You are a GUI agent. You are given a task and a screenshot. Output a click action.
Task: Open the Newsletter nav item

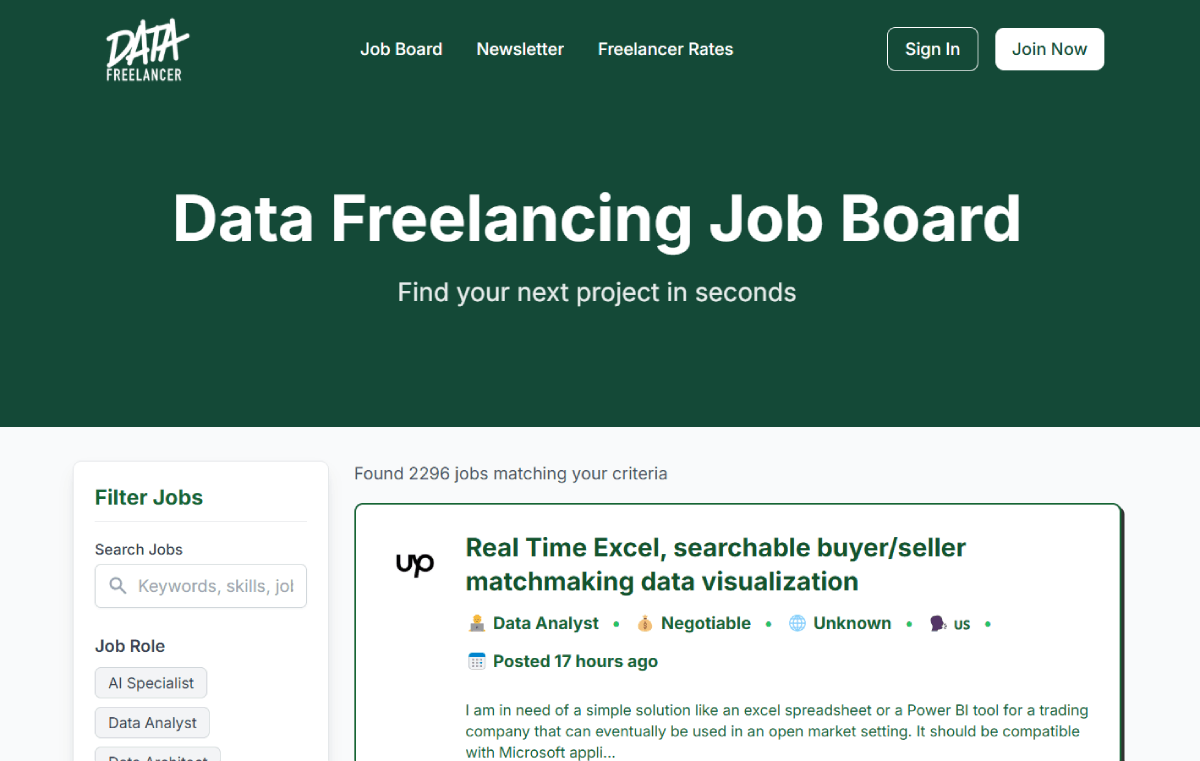[x=520, y=49]
